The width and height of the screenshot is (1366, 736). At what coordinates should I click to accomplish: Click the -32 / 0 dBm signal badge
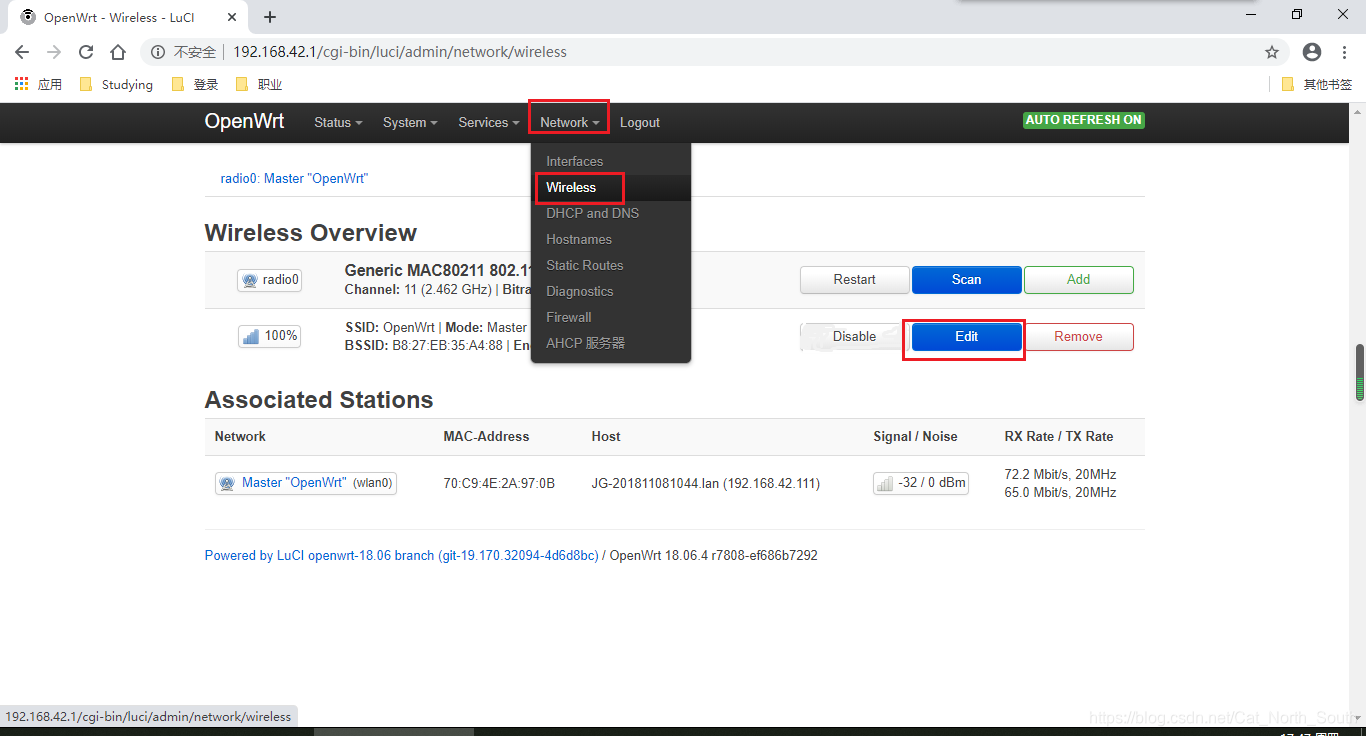click(921, 483)
